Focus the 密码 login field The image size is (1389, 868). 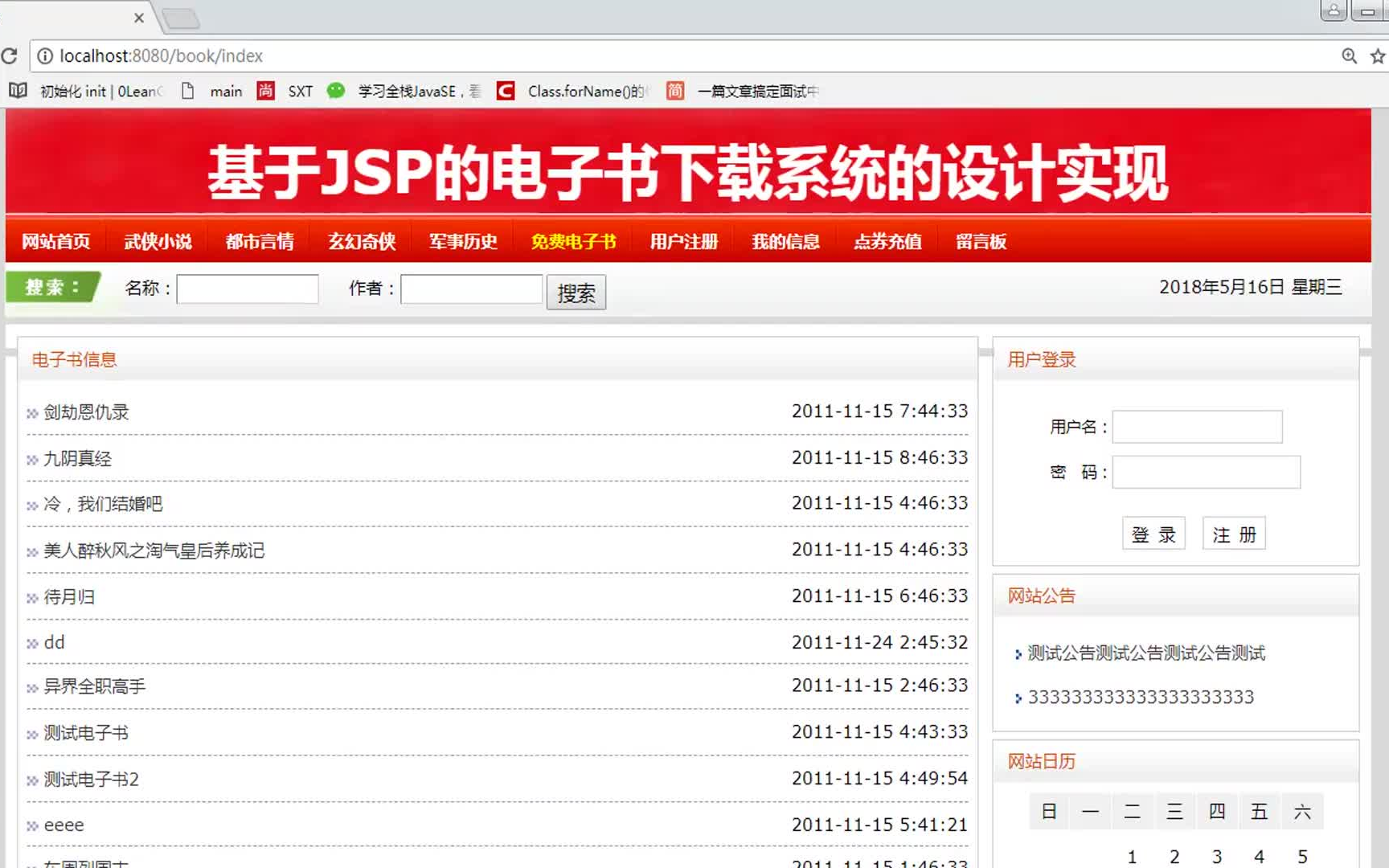coord(1207,473)
